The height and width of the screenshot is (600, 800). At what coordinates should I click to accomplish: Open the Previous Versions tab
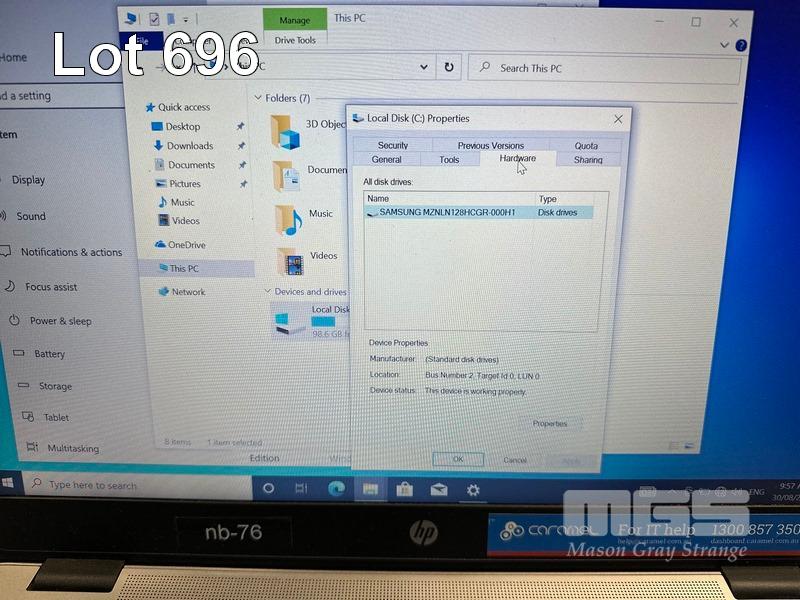tap(490, 145)
